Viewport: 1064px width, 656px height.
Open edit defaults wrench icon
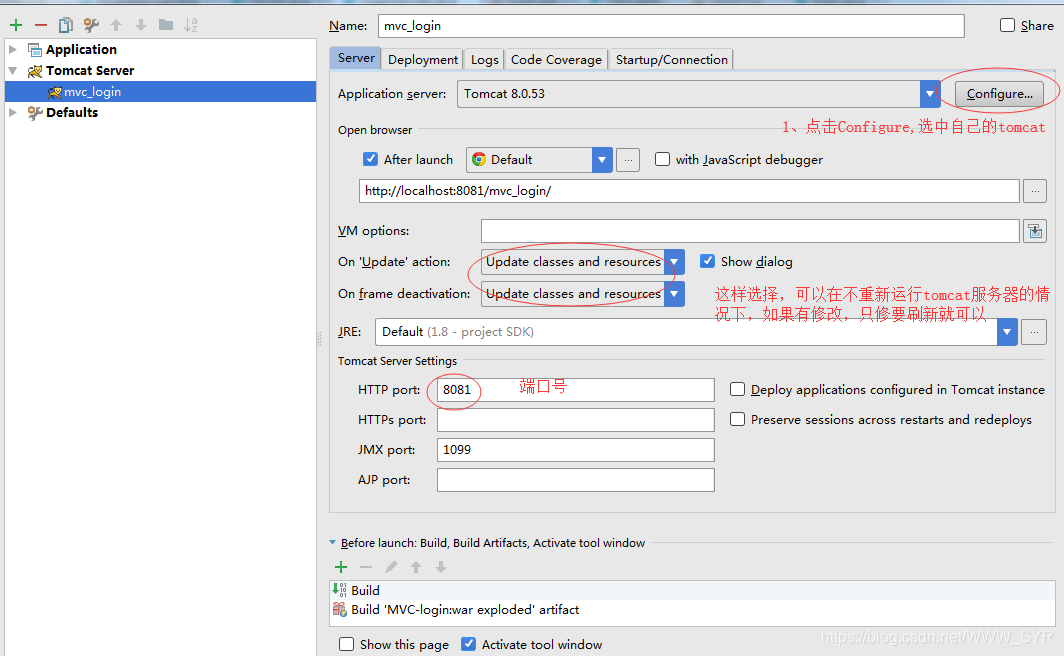pyautogui.click(x=91, y=25)
